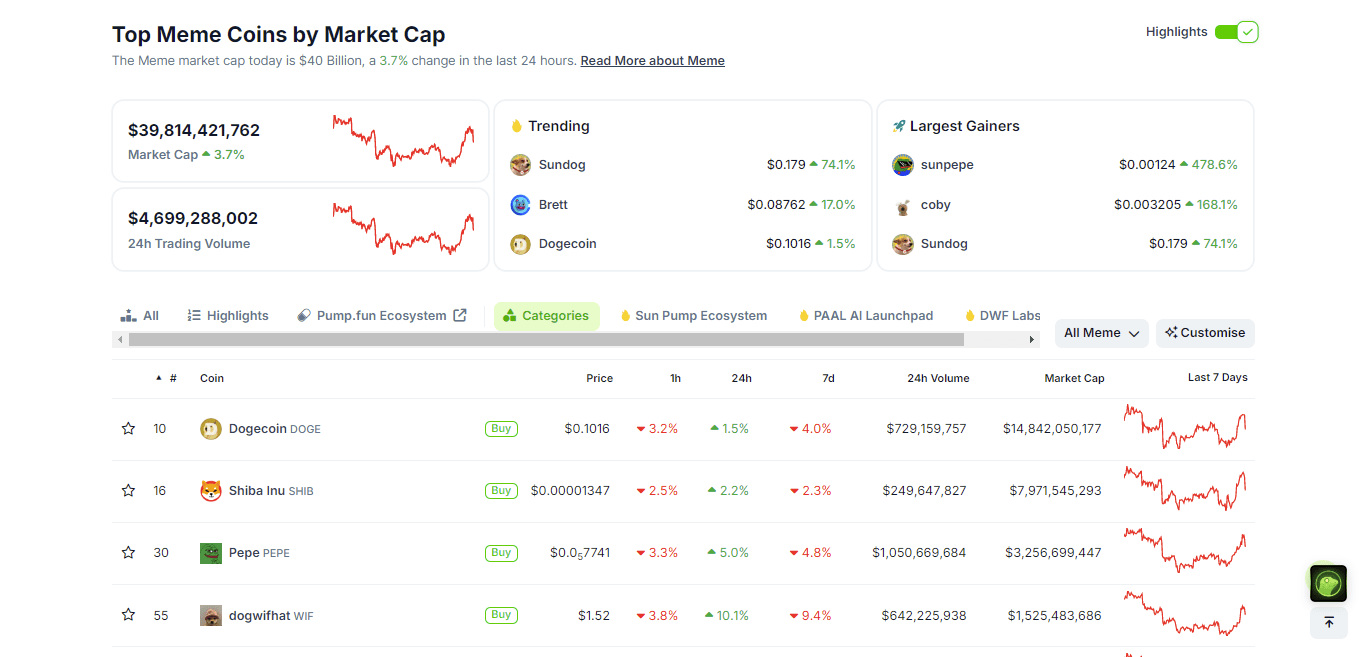Viewport: 1366px width, 657px height.
Task: Click the Trending flame icon
Action: (x=517, y=126)
